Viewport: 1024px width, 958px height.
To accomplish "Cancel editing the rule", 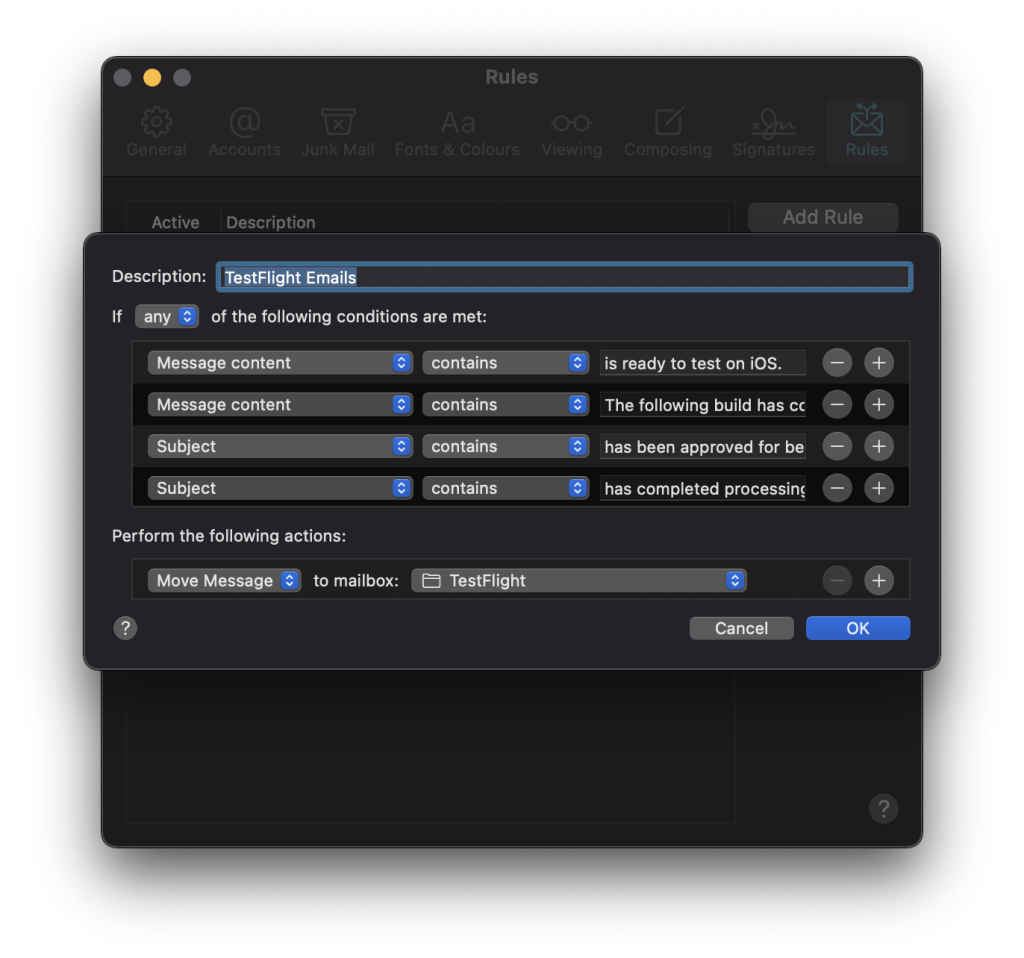I will (x=741, y=628).
